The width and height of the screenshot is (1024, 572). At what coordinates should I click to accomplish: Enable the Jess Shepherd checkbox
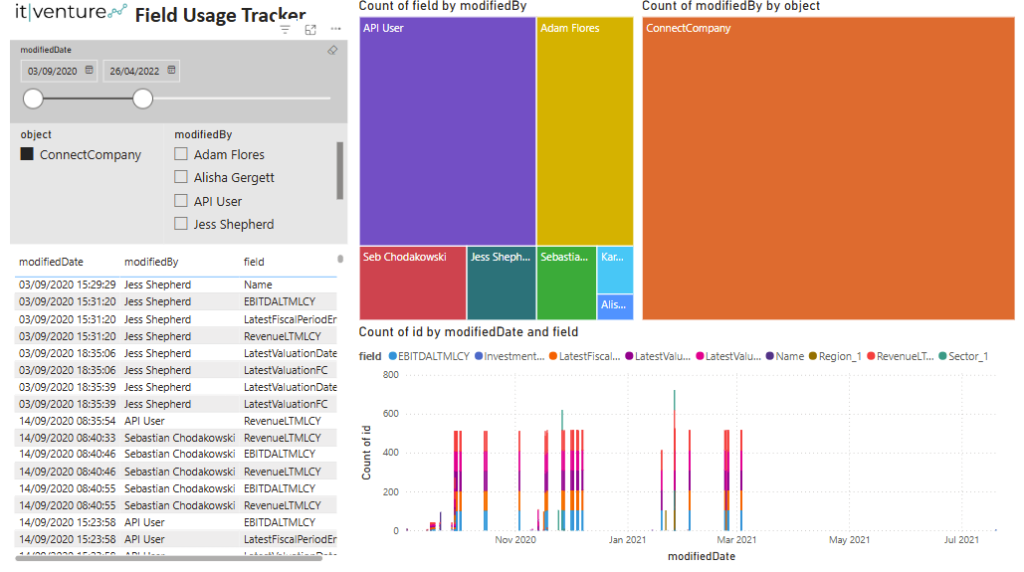coord(181,224)
